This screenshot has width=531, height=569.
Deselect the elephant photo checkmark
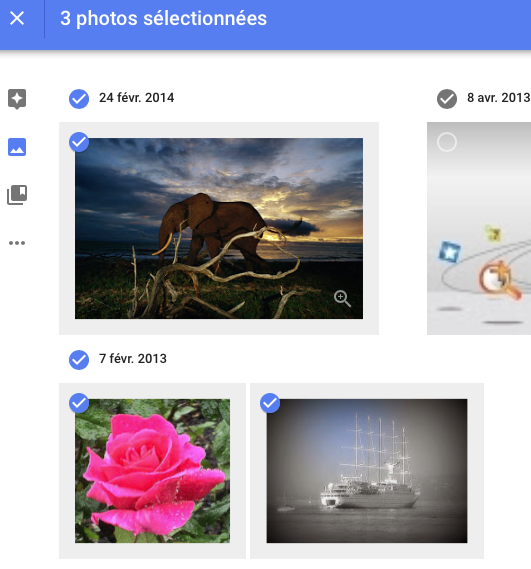[x=79, y=142]
